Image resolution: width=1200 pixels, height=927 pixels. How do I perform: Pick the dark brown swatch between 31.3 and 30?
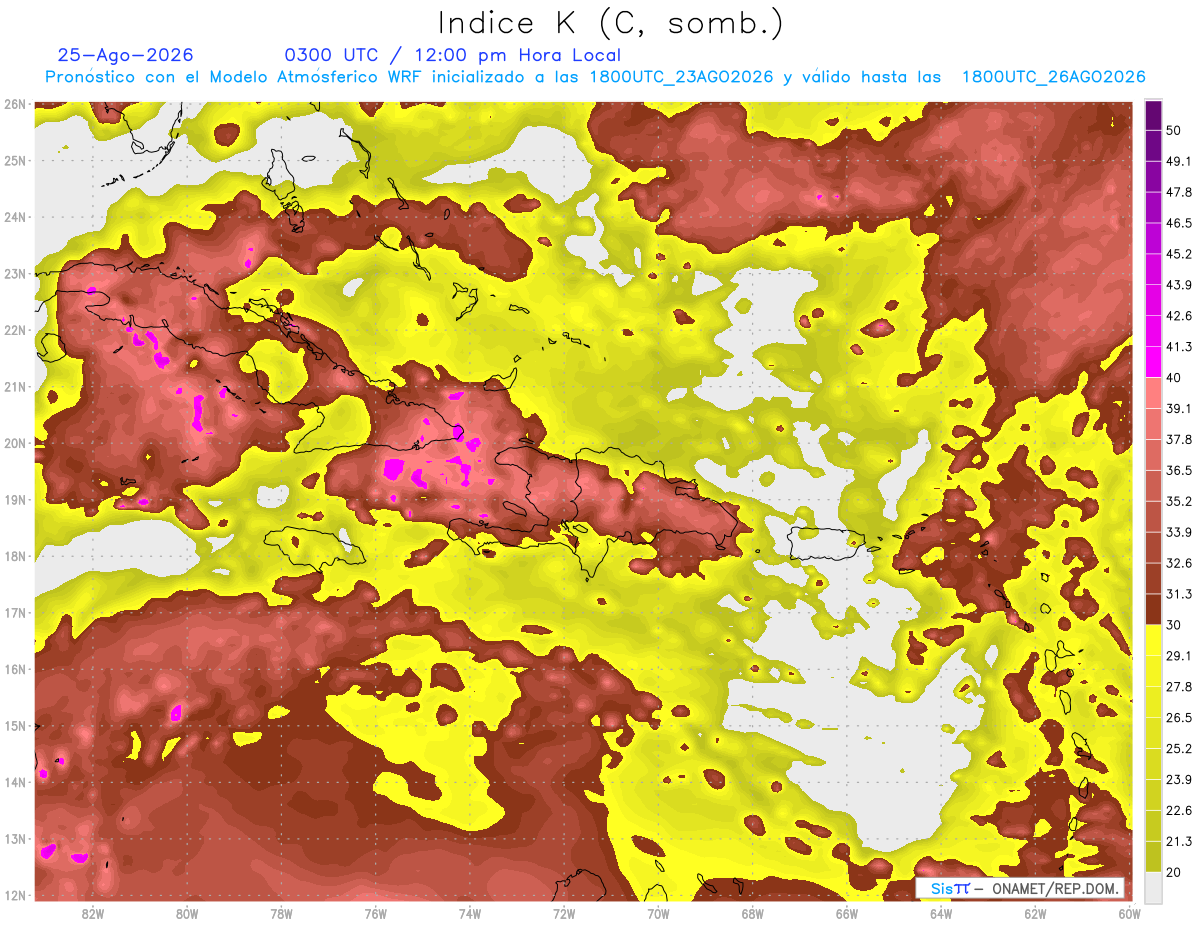tap(1153, 609)
